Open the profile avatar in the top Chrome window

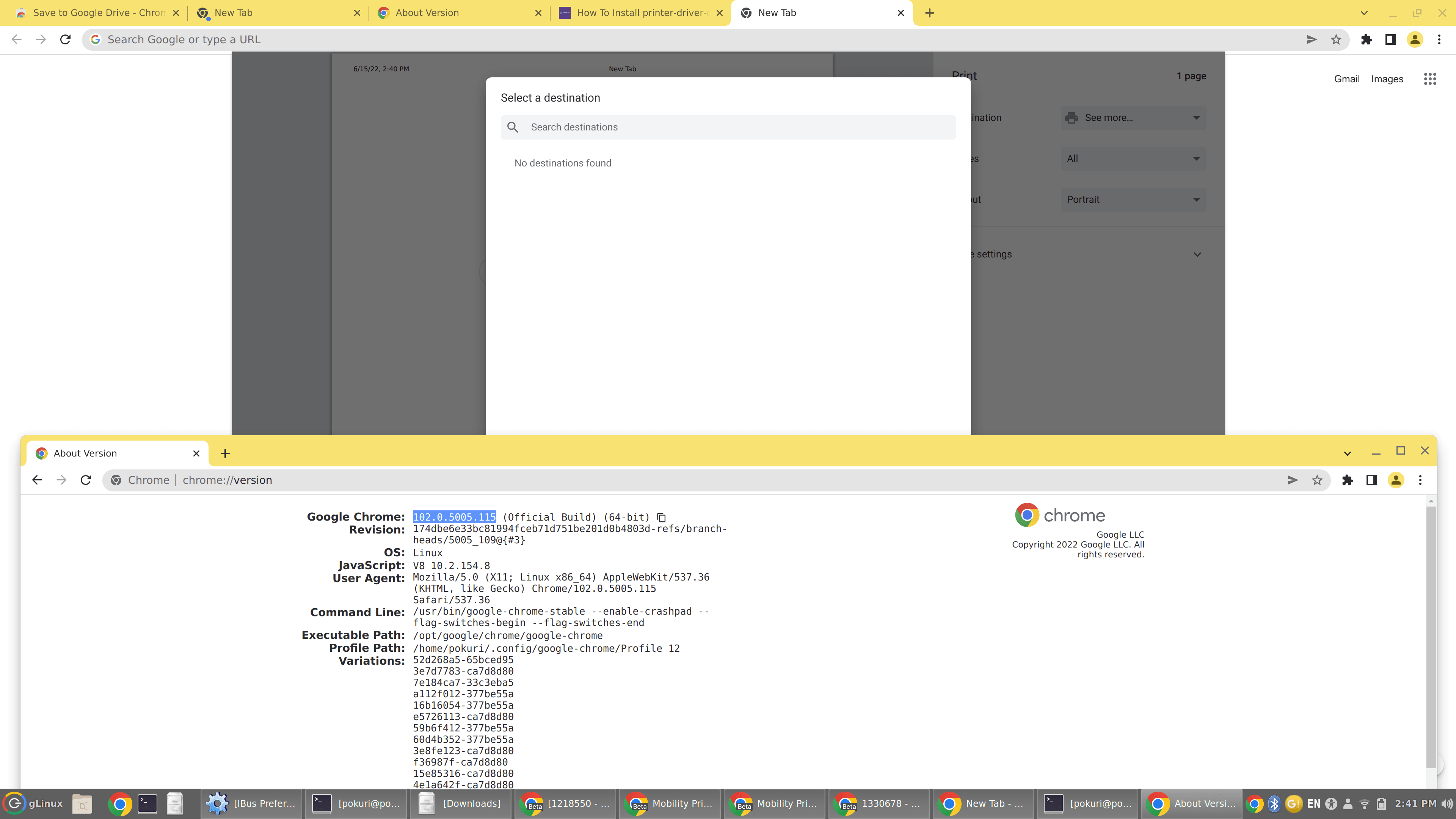pos(1415,39)
